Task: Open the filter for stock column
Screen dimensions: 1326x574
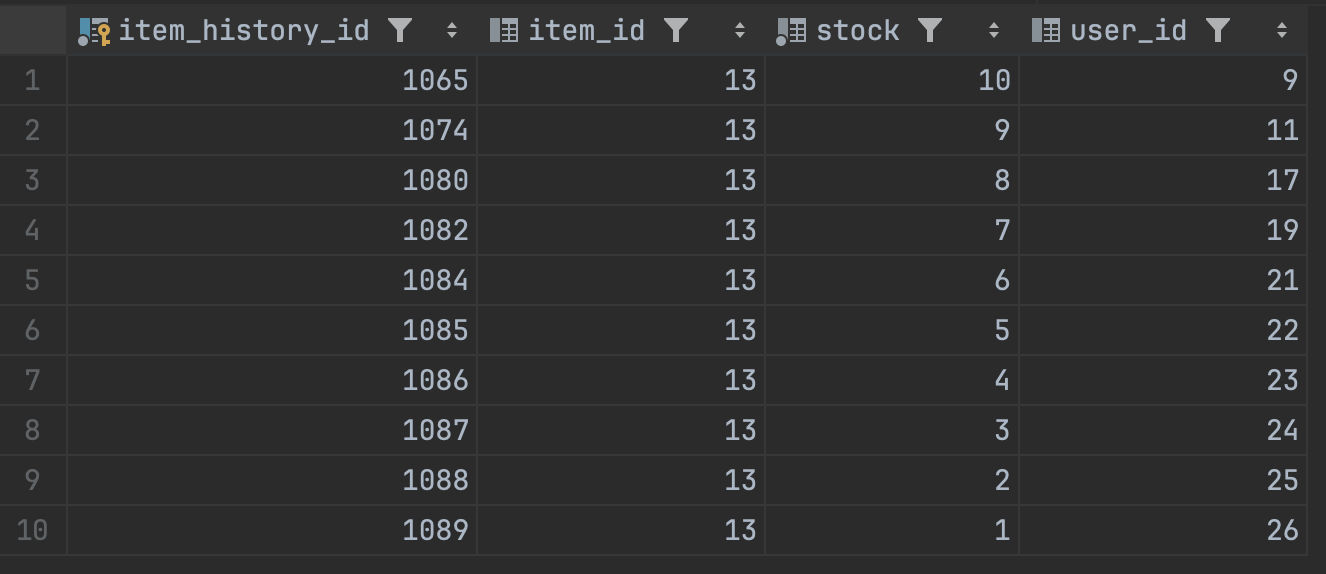Action: click(930, 31)
